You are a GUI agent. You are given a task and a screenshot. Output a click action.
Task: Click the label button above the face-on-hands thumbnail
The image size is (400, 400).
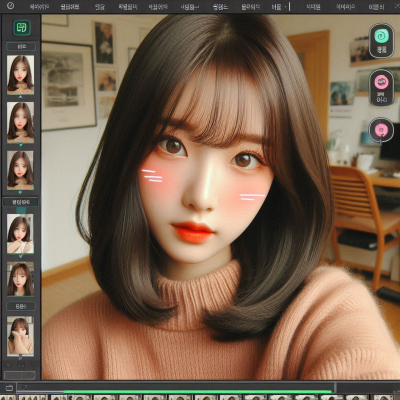(x=21, y=306)
